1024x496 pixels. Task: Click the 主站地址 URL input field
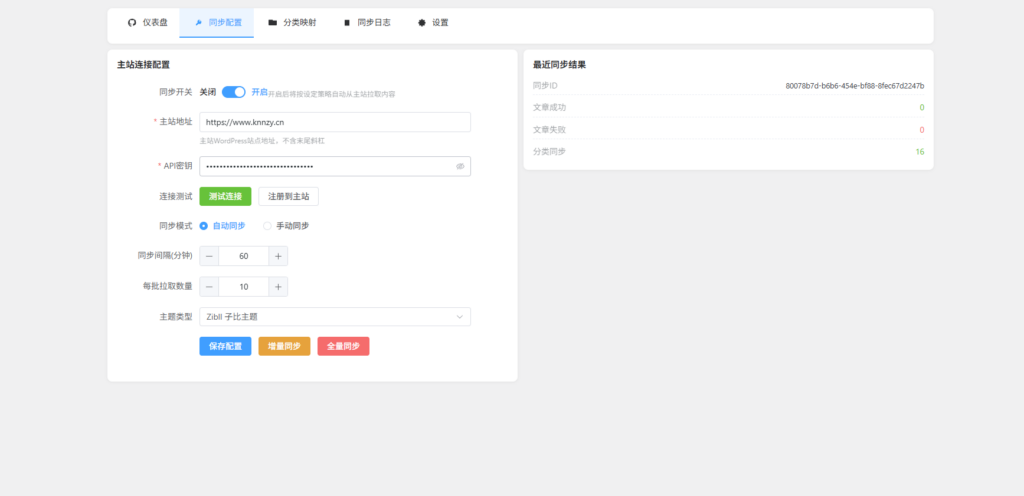335,122
